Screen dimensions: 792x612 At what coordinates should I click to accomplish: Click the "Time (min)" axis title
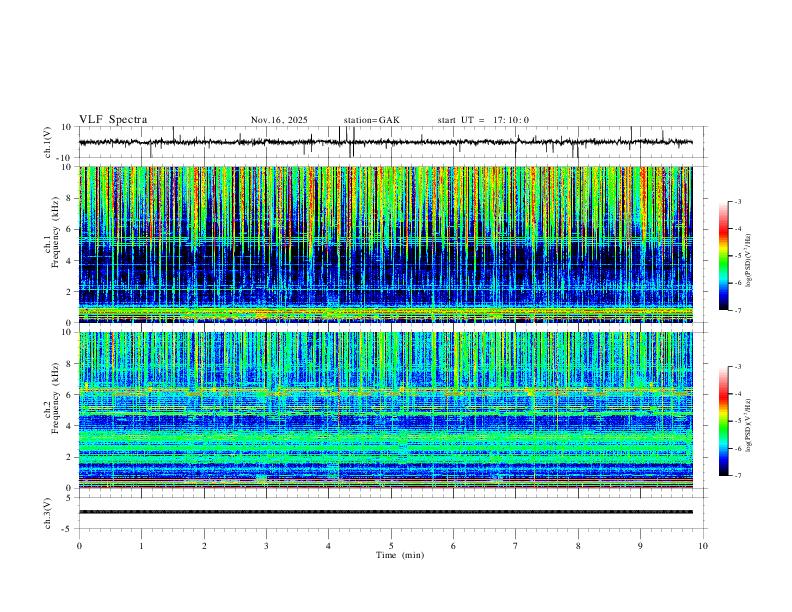[400, 555]
